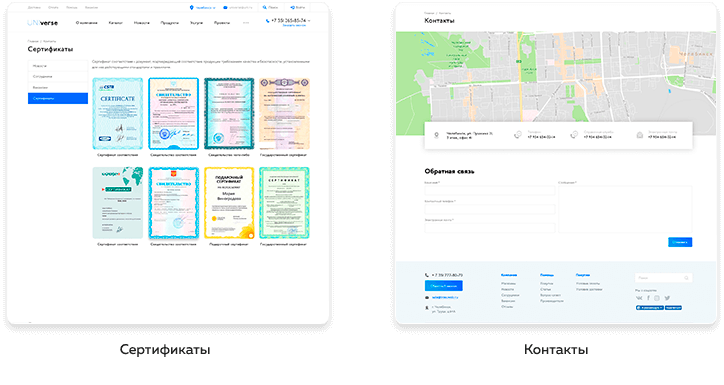Click the Покупки footer column heading
This screenshot has width=724, height=385.
click(583, 275)
